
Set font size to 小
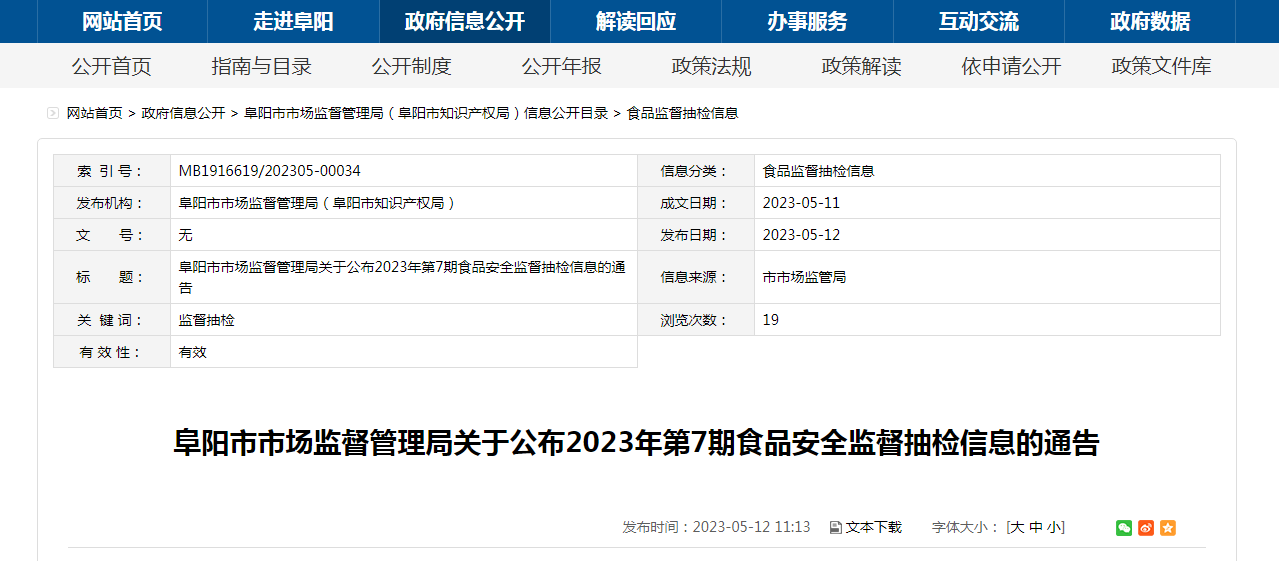[x=1054, y=528]
